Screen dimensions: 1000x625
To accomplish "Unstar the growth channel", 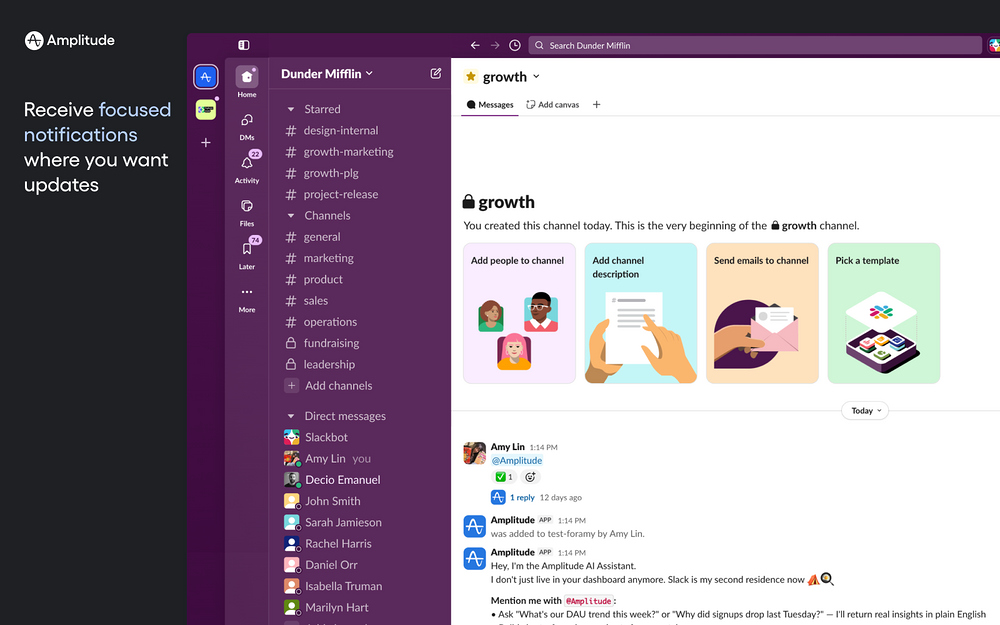I will [471, 77].
